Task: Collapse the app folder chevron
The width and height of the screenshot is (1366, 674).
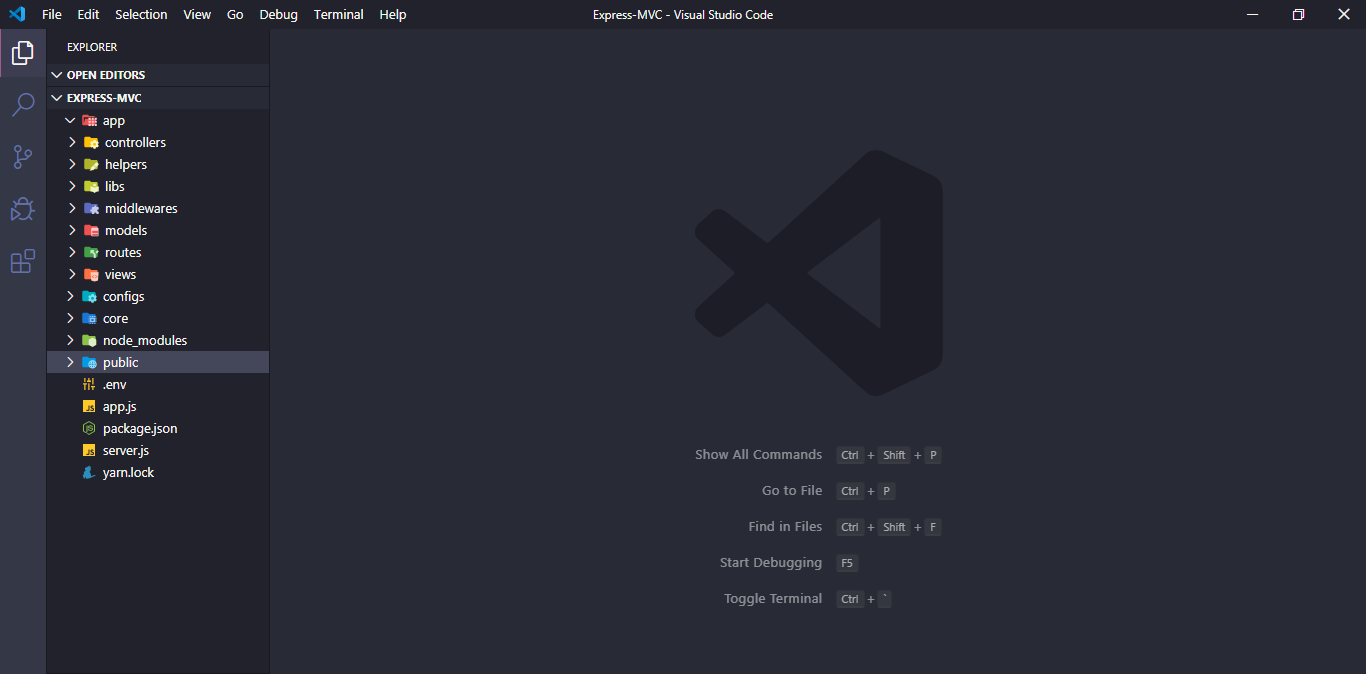Action: coord(70,120)
